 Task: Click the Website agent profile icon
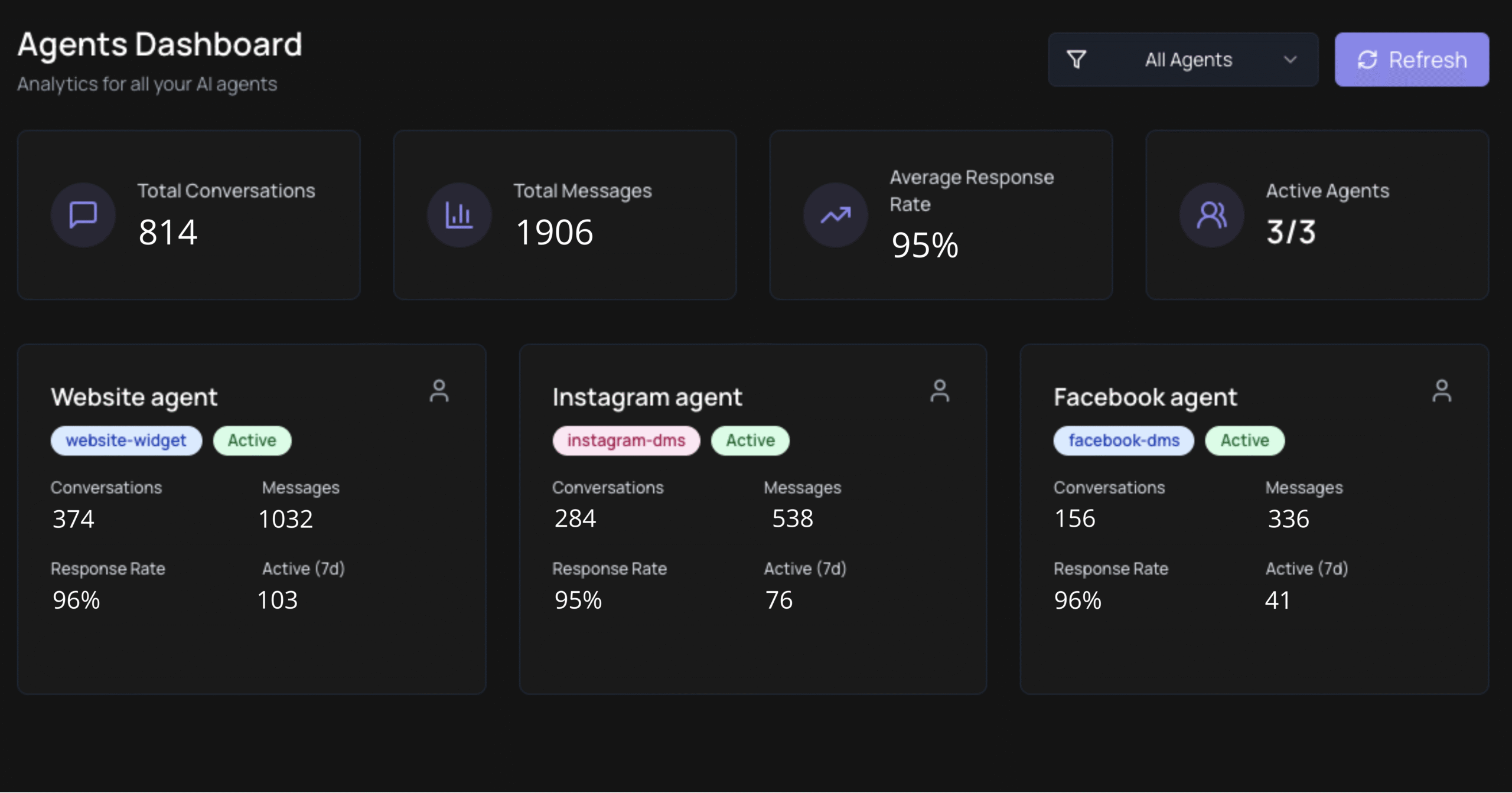click(x=439, y=391)
